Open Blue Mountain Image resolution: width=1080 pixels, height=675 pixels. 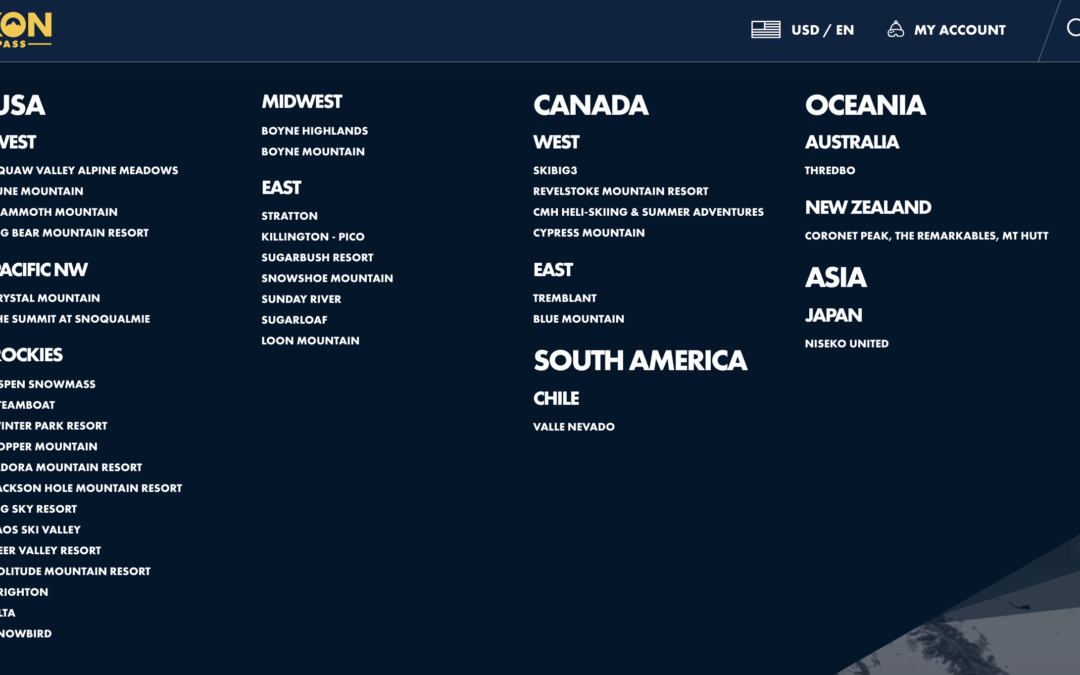point(579,319)
